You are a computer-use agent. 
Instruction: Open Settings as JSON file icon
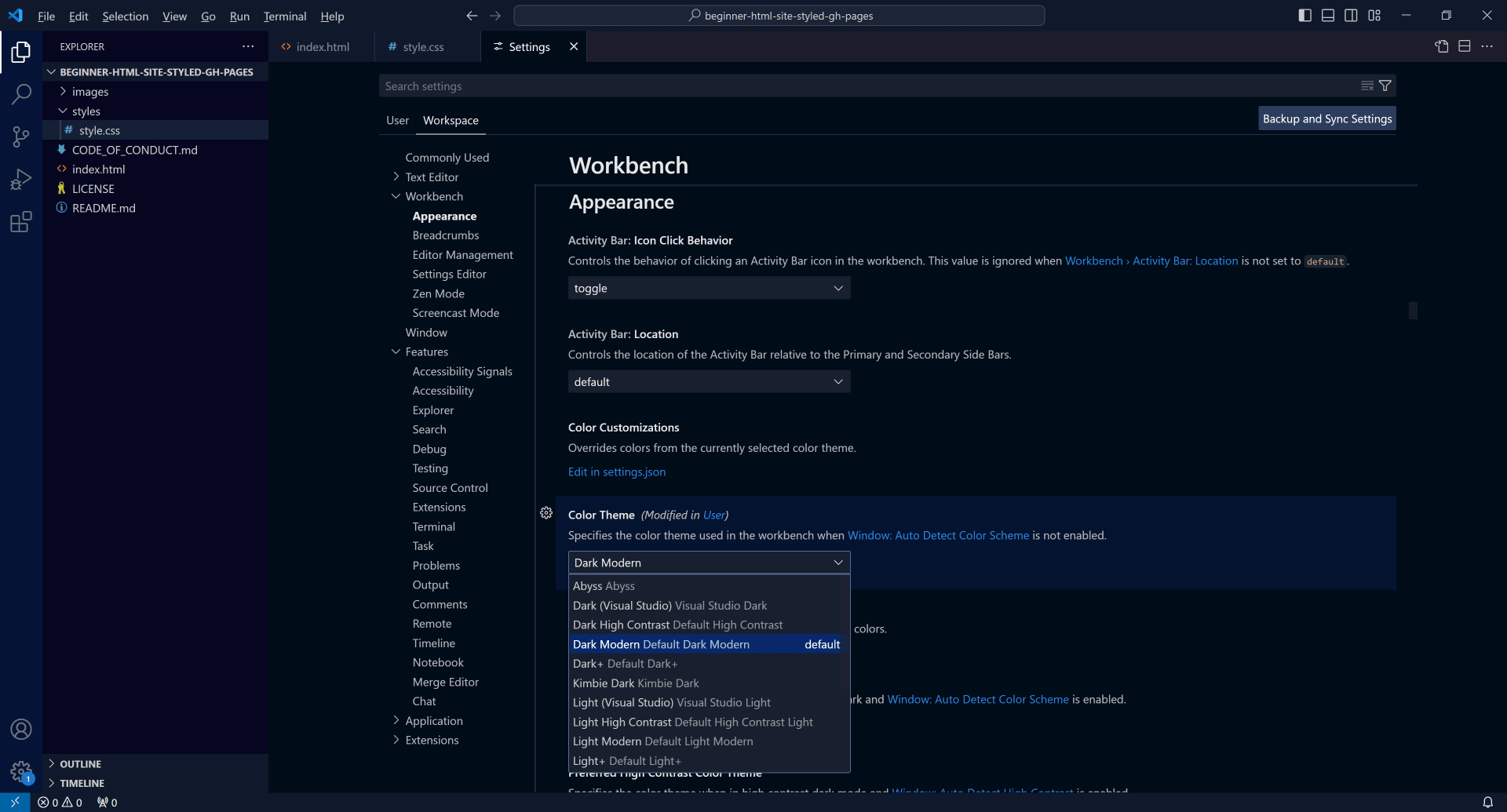1441,46
